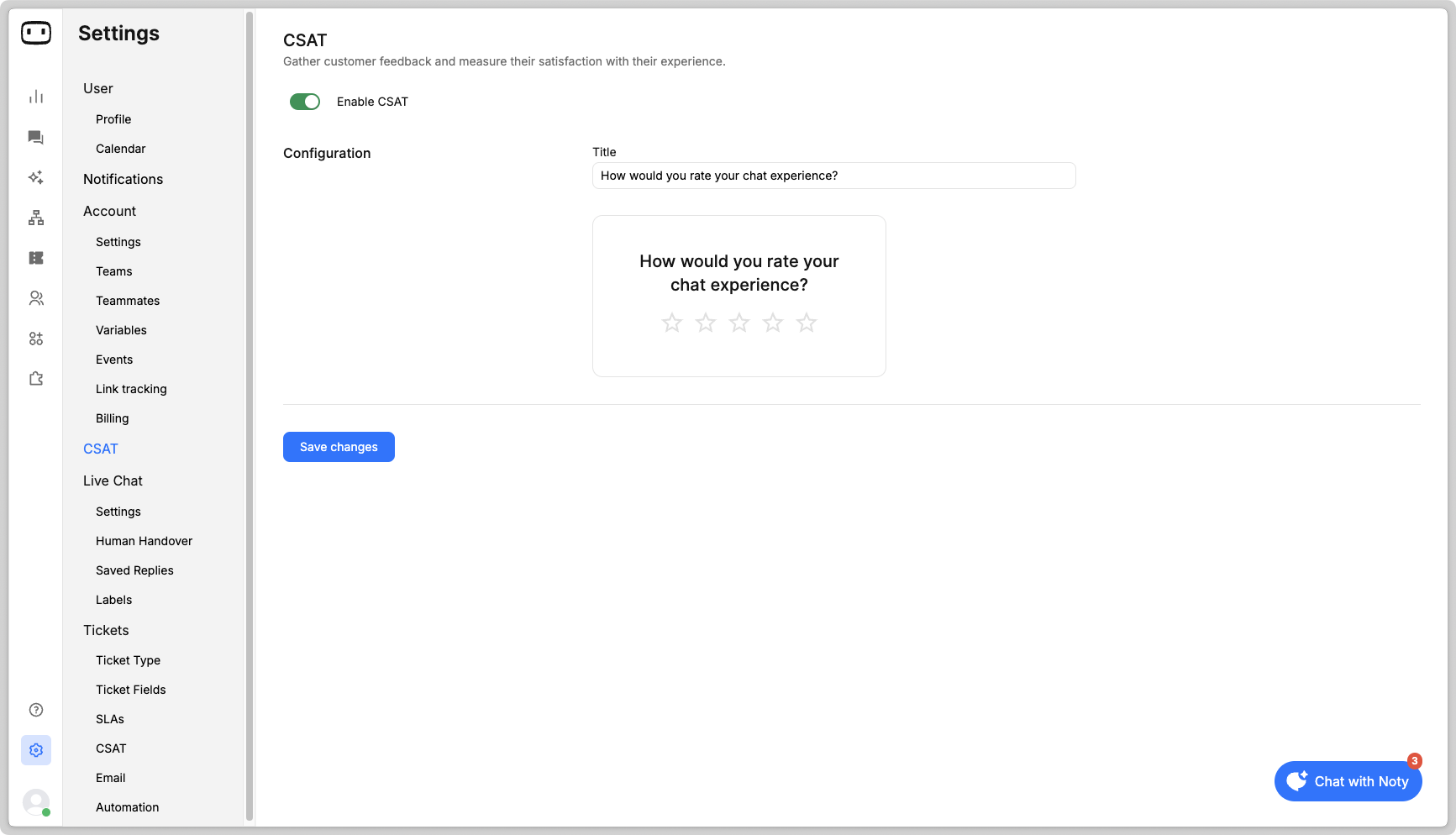The width and height of the screenshot is (1456, 835).
Task: Open Saved Replies settings
Action: (x=134, y=570)
